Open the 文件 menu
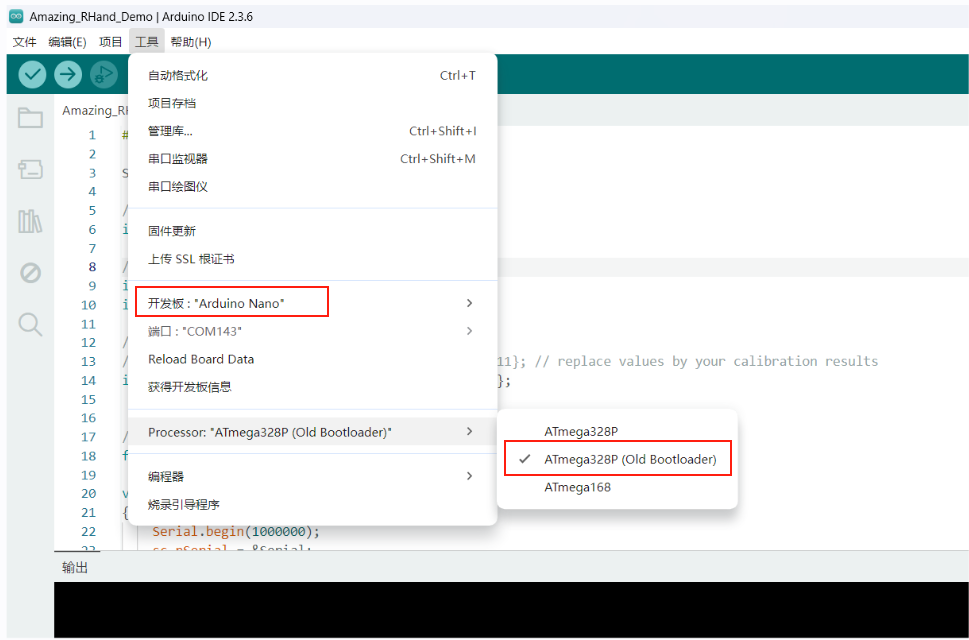 click(24, 41)
